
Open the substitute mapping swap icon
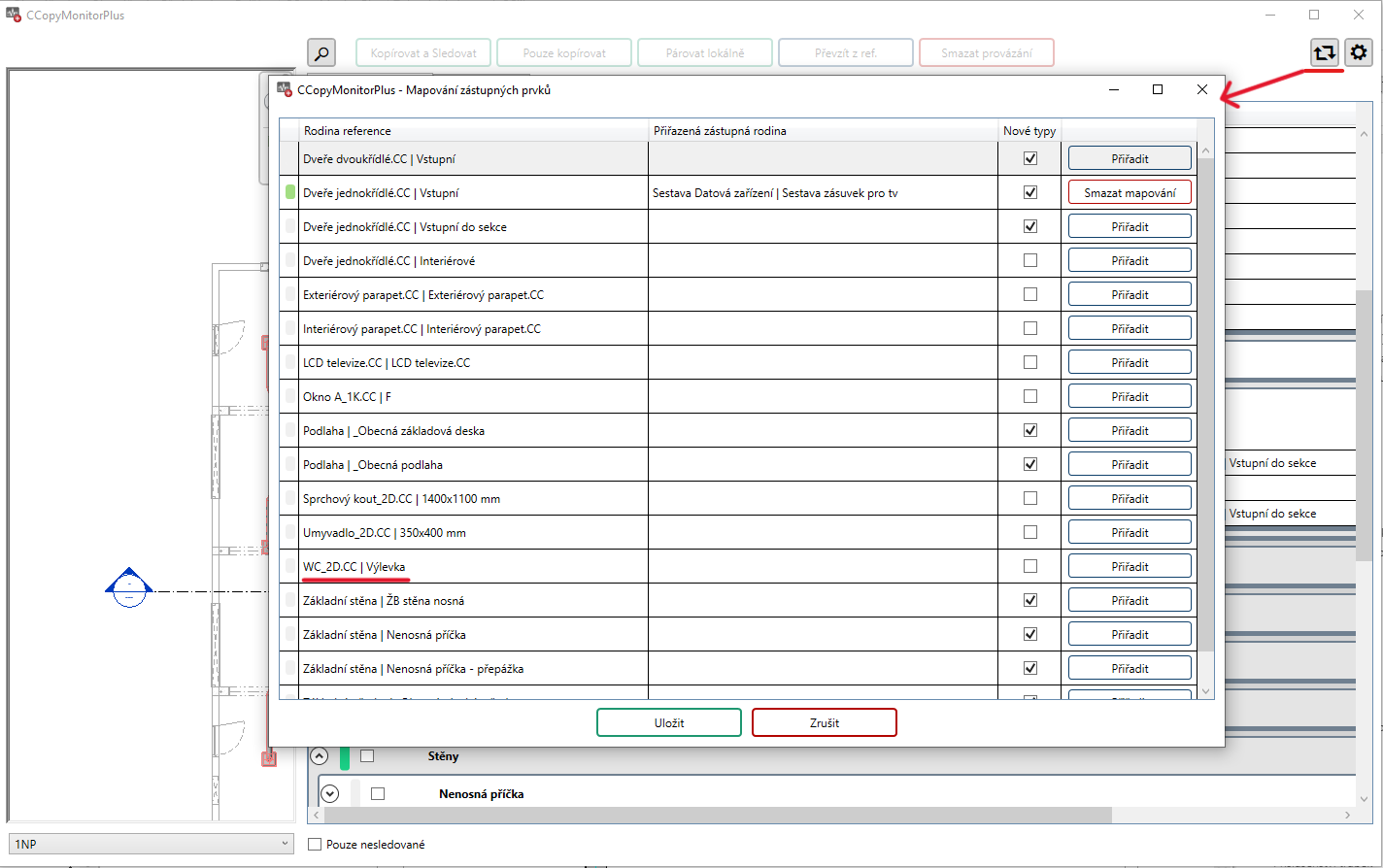[x=1325, y=52]
